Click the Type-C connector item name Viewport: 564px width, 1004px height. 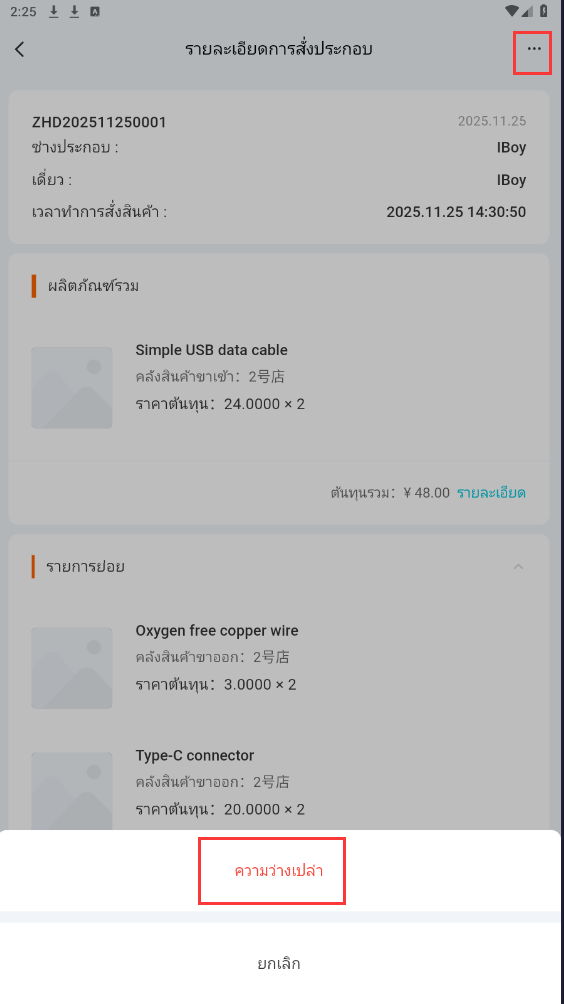click(195, 756)
